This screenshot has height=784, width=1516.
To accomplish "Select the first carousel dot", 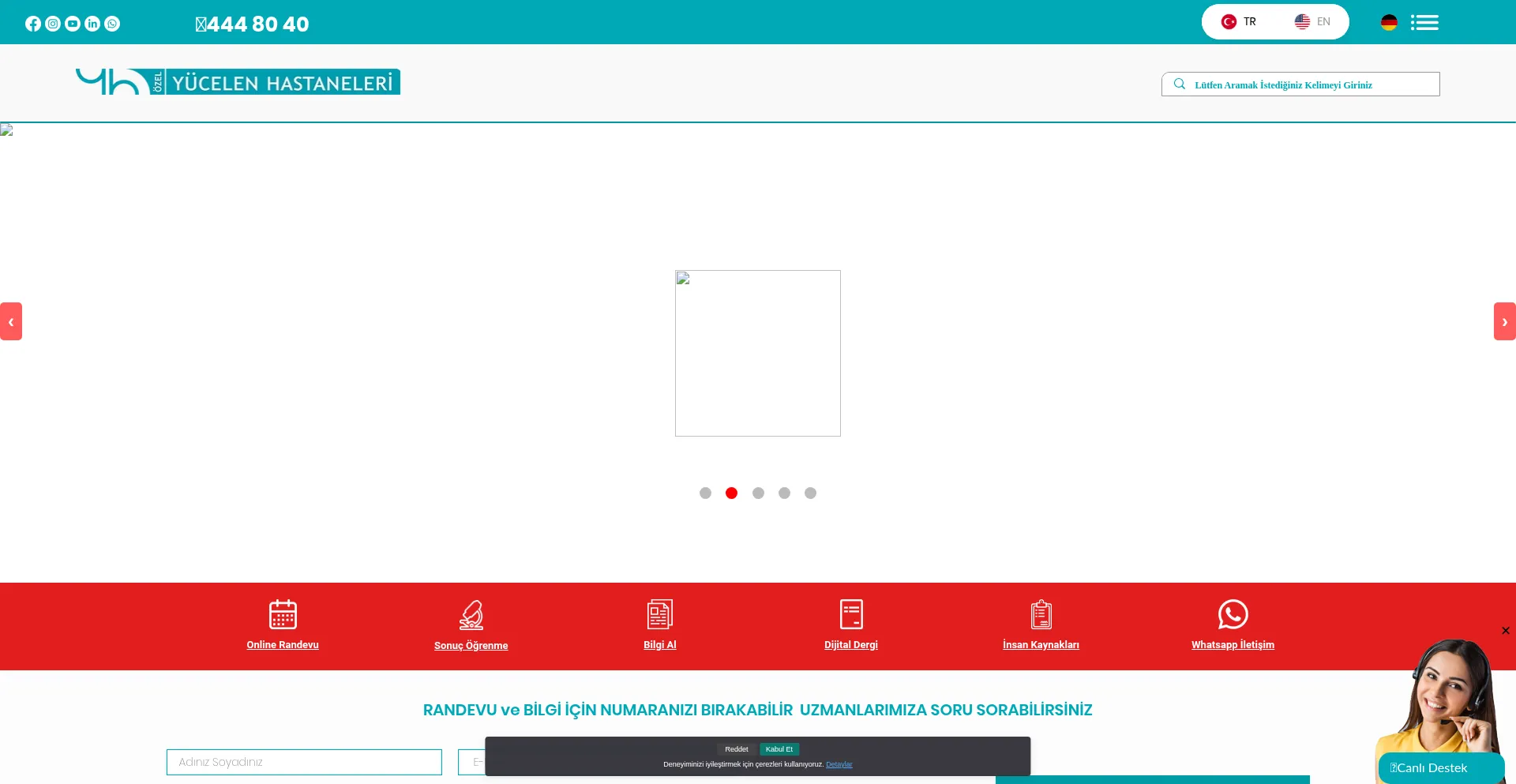I will pos(705,493).
